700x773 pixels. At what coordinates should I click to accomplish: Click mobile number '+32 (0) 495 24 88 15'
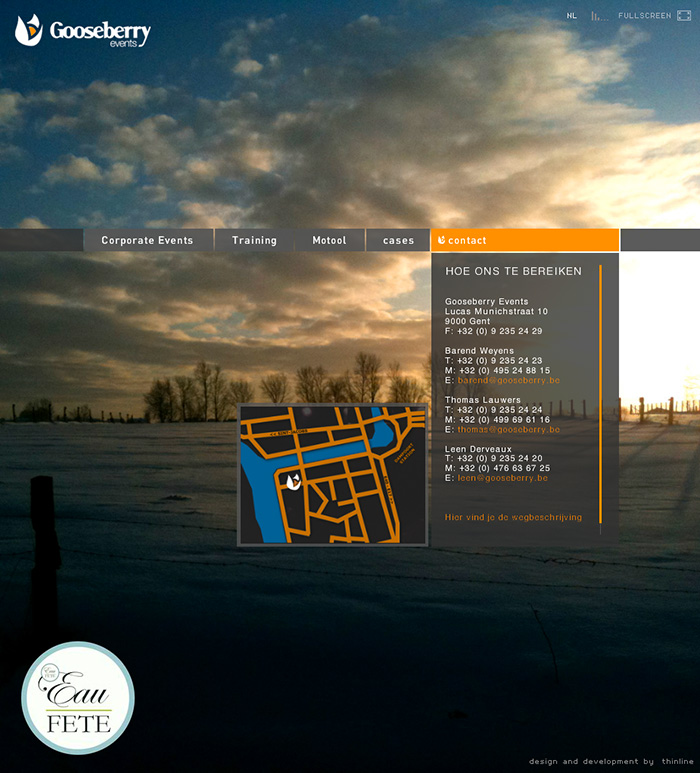click(504, 370)
